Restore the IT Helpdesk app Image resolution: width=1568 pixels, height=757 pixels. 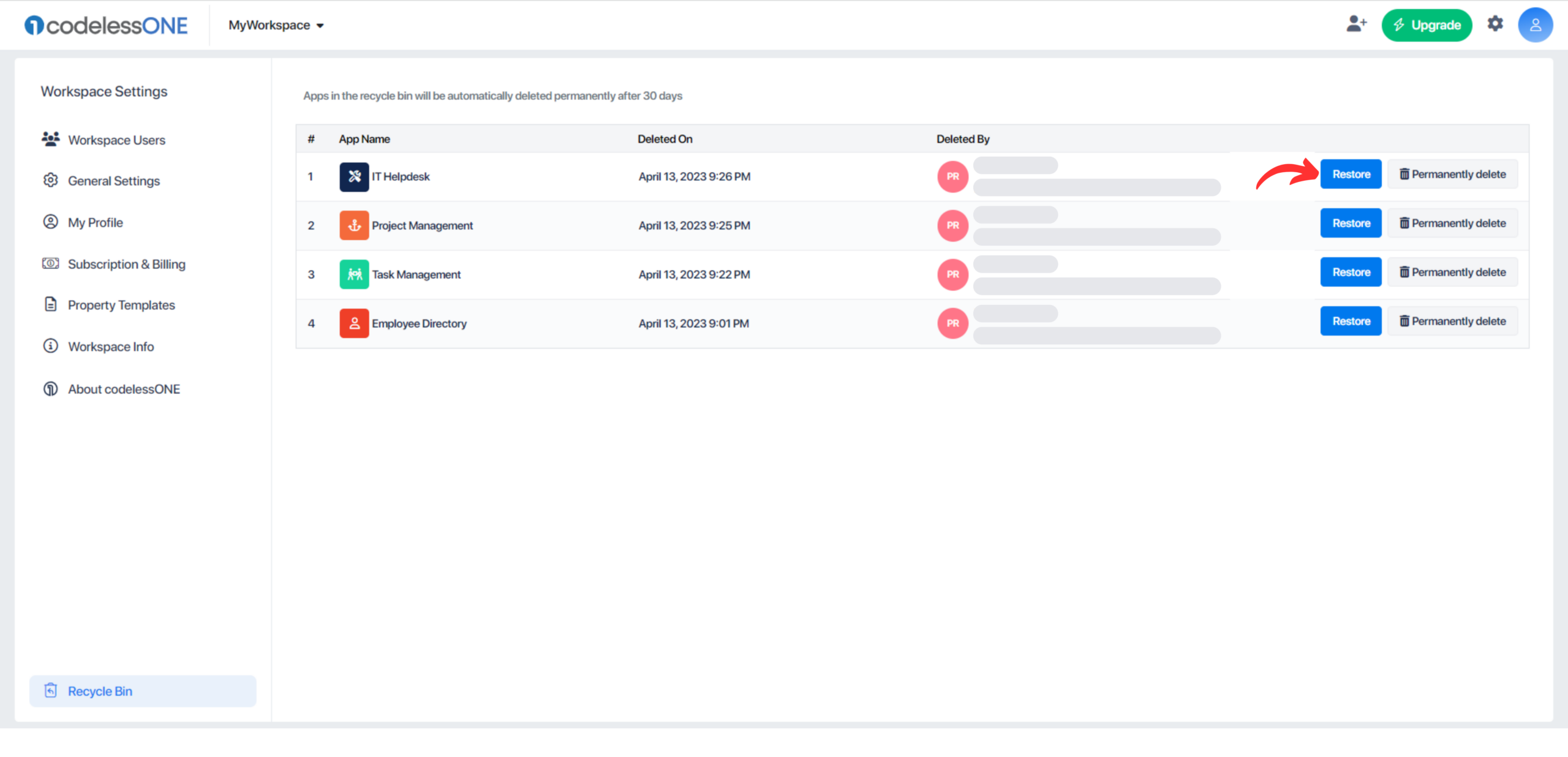click(x=1351, y=174)
